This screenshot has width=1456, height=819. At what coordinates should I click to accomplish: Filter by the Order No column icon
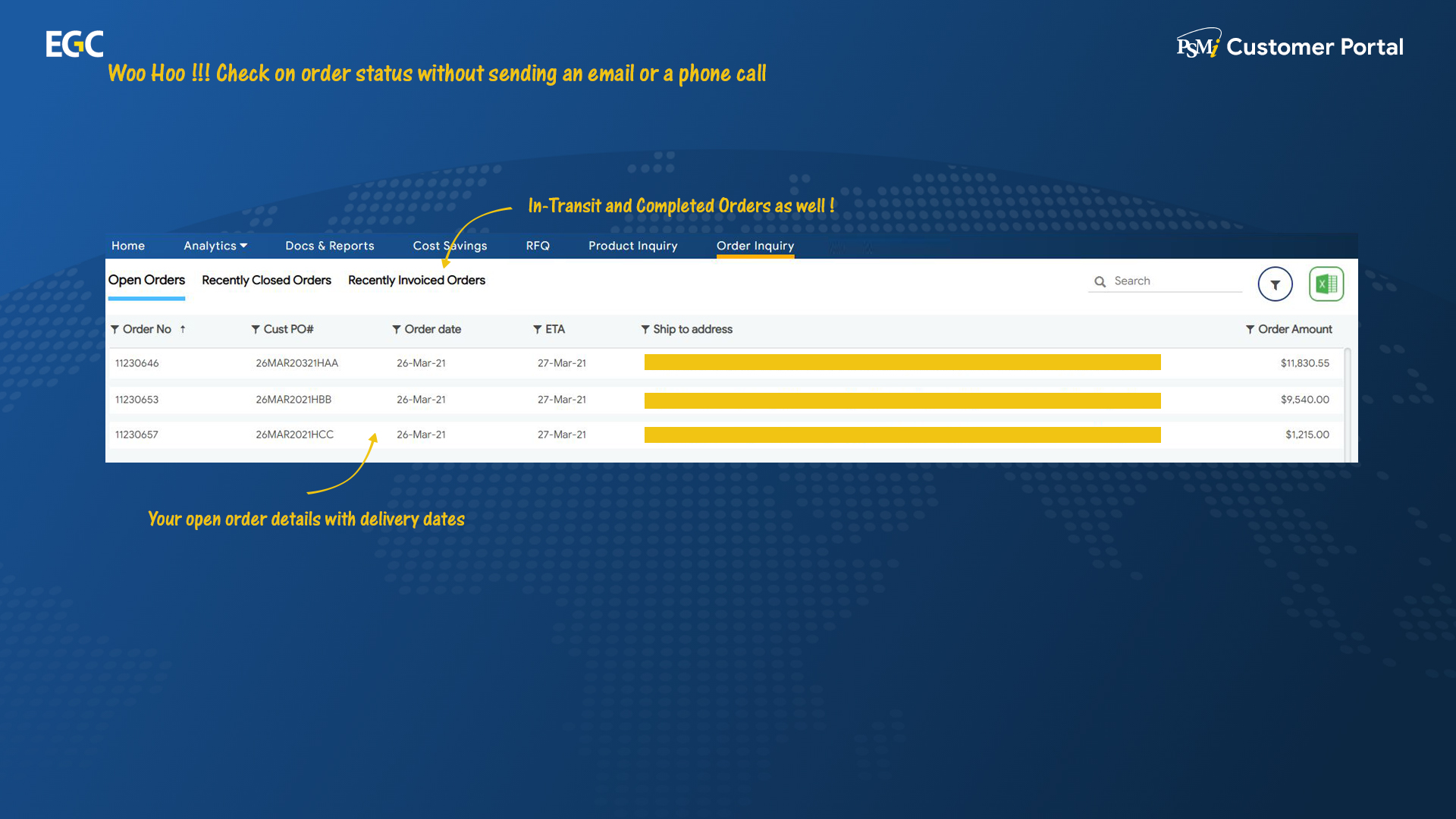(x=115, y=329)
